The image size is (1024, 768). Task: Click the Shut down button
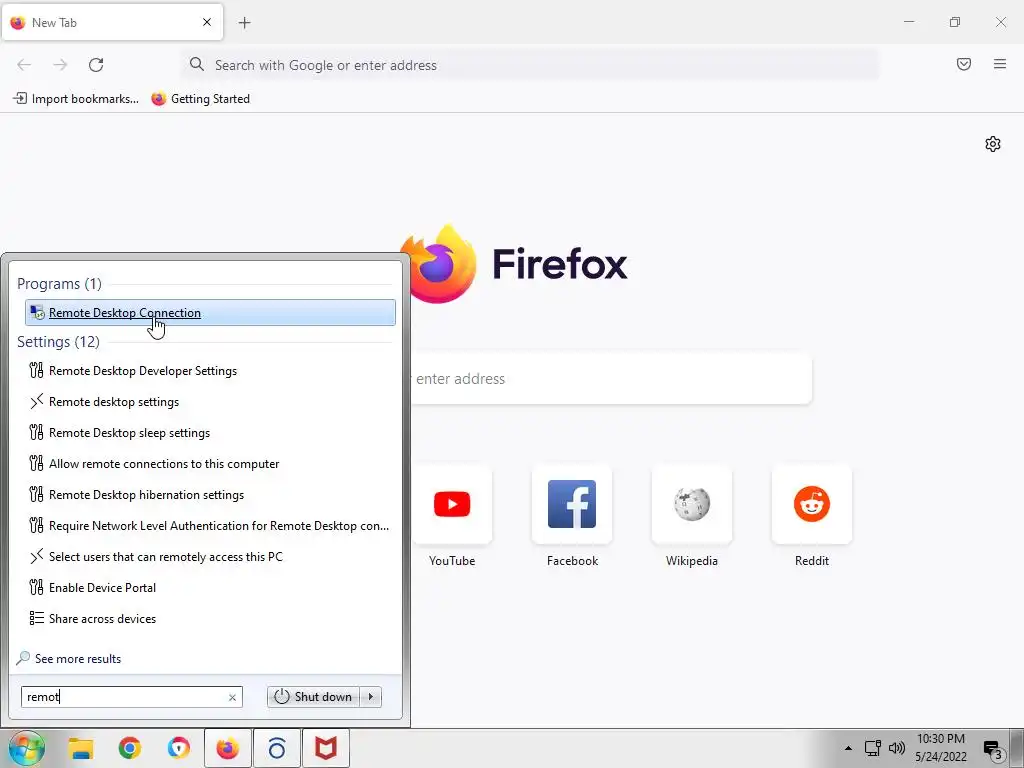(313, 697)
